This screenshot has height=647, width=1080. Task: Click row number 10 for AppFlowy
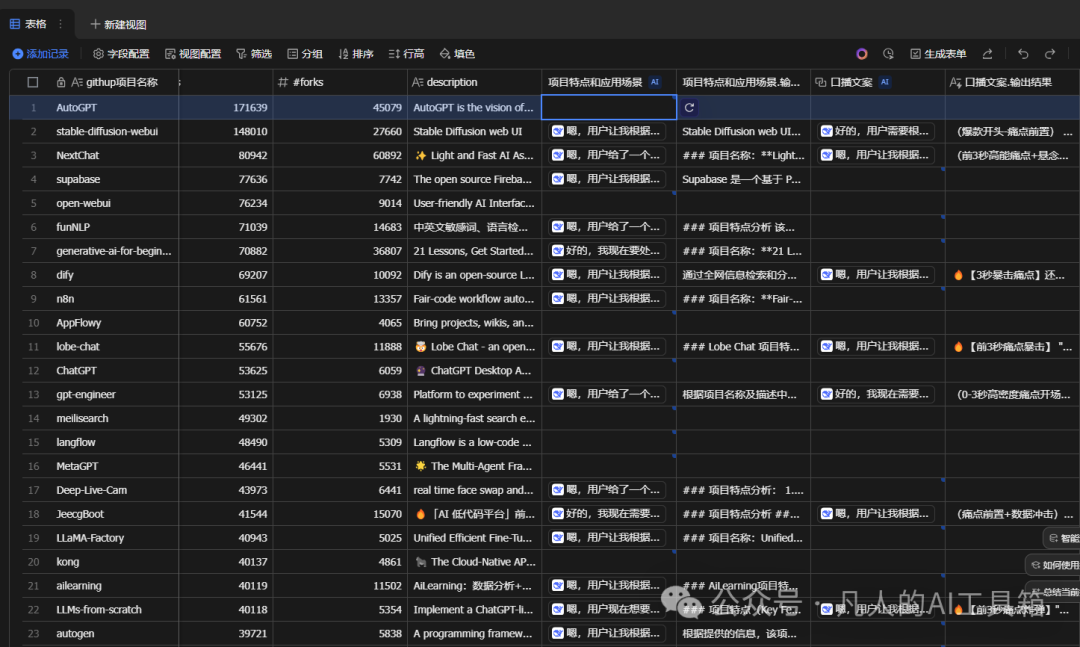click(x=33, y=322)
